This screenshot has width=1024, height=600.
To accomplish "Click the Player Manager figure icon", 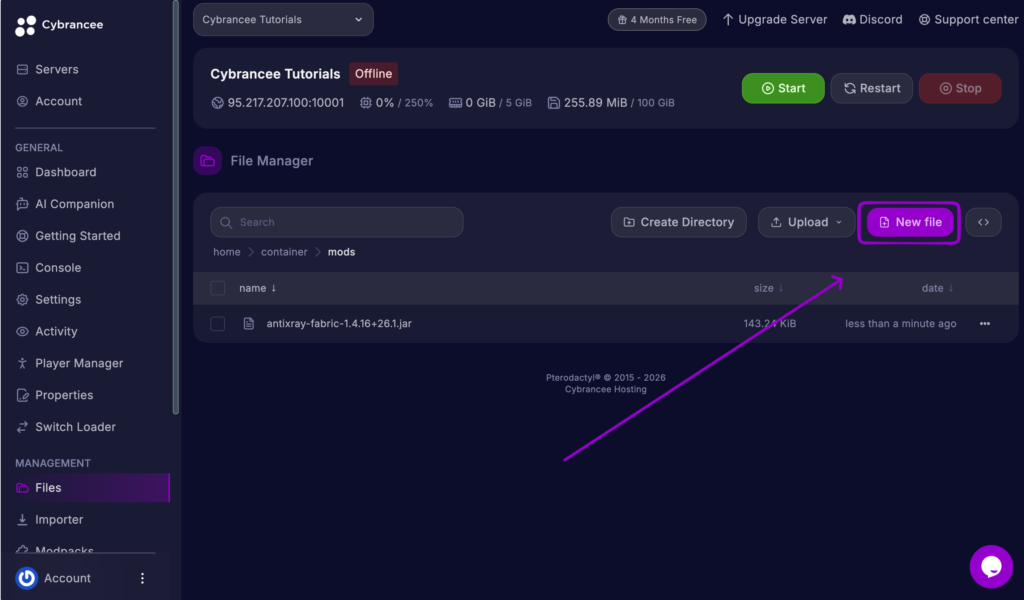I will point(22,364).
